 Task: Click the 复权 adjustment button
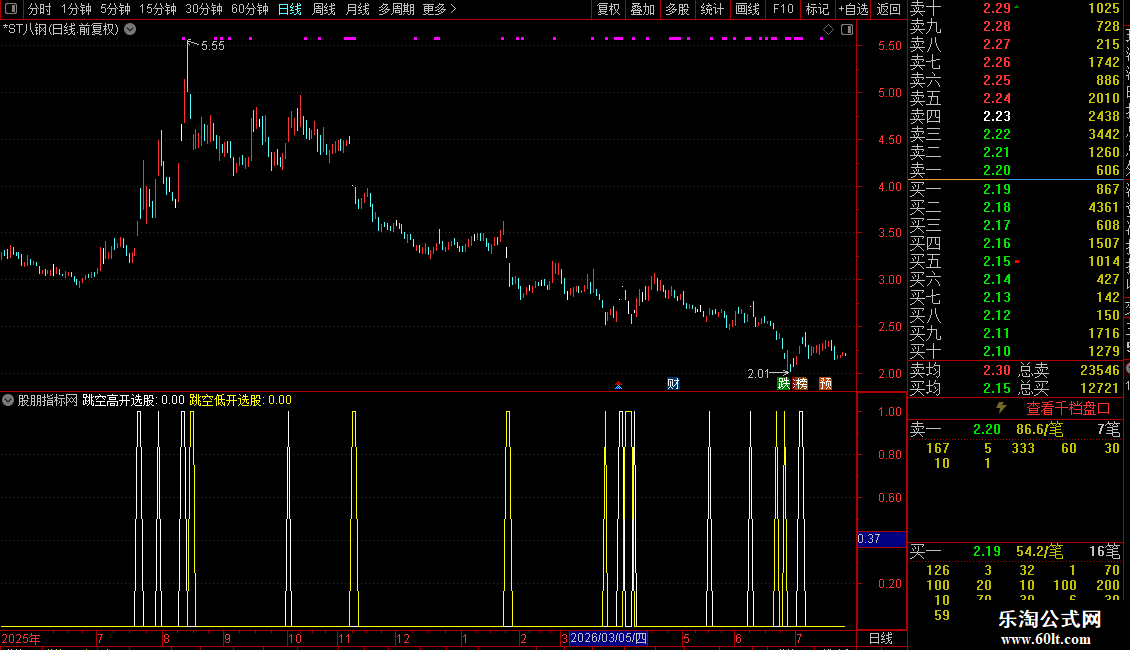pos(608,9)
